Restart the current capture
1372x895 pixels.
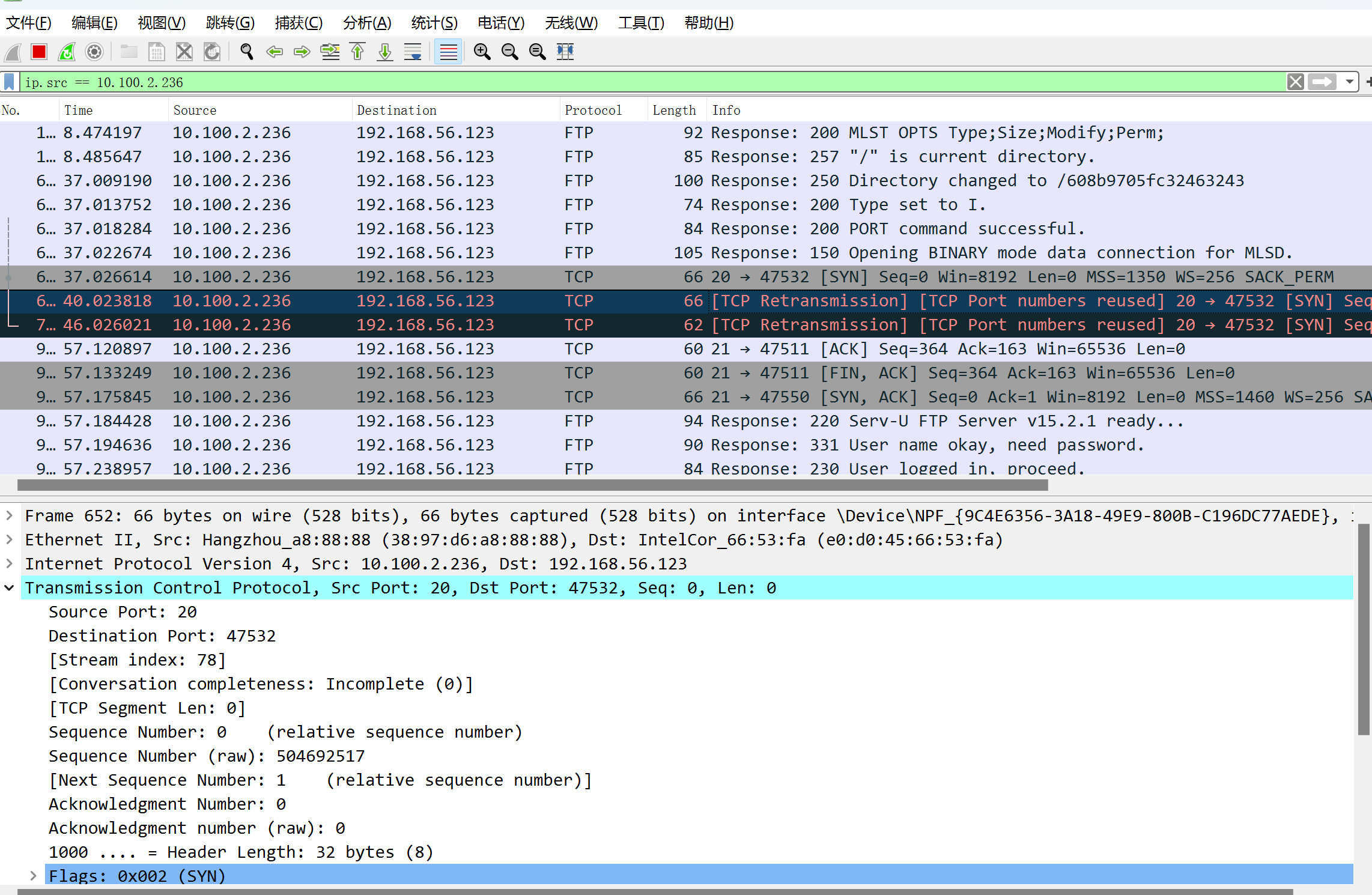coord(67,52)
